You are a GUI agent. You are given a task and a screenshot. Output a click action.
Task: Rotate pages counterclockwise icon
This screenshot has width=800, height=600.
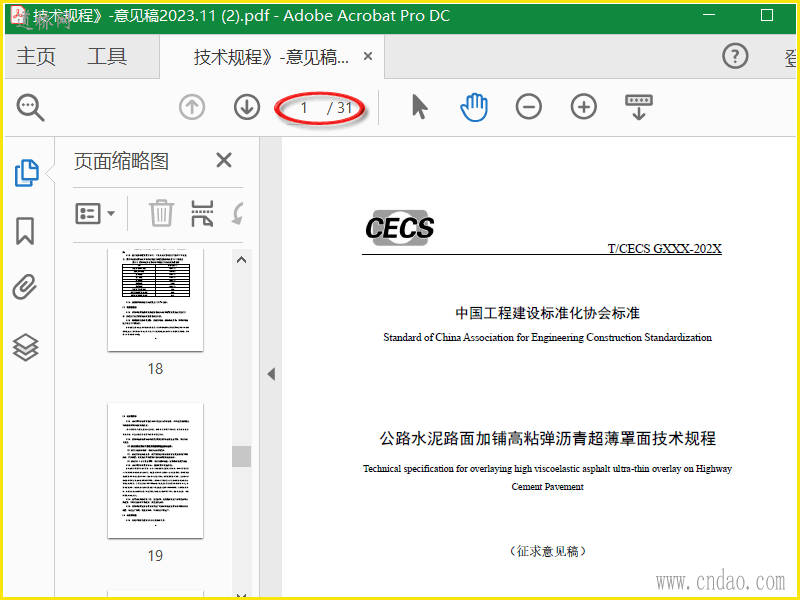[237, 213]
